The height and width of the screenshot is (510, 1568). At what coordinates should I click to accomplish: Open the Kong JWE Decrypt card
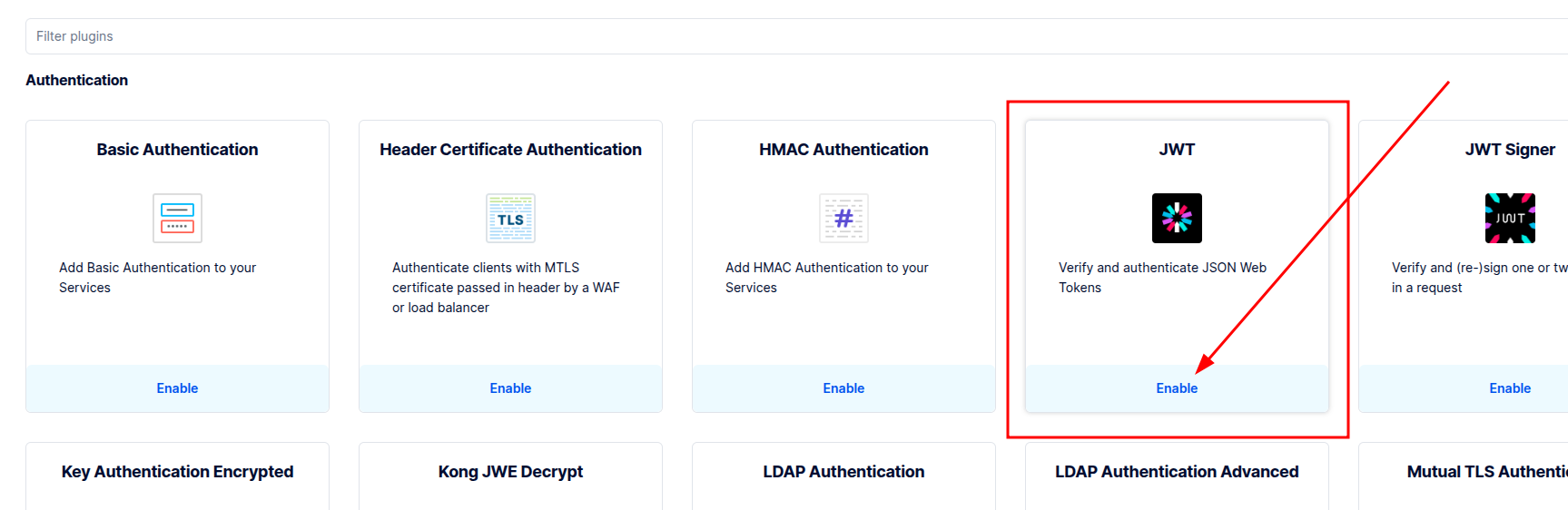pyautogui.click(x=510, y=472)
